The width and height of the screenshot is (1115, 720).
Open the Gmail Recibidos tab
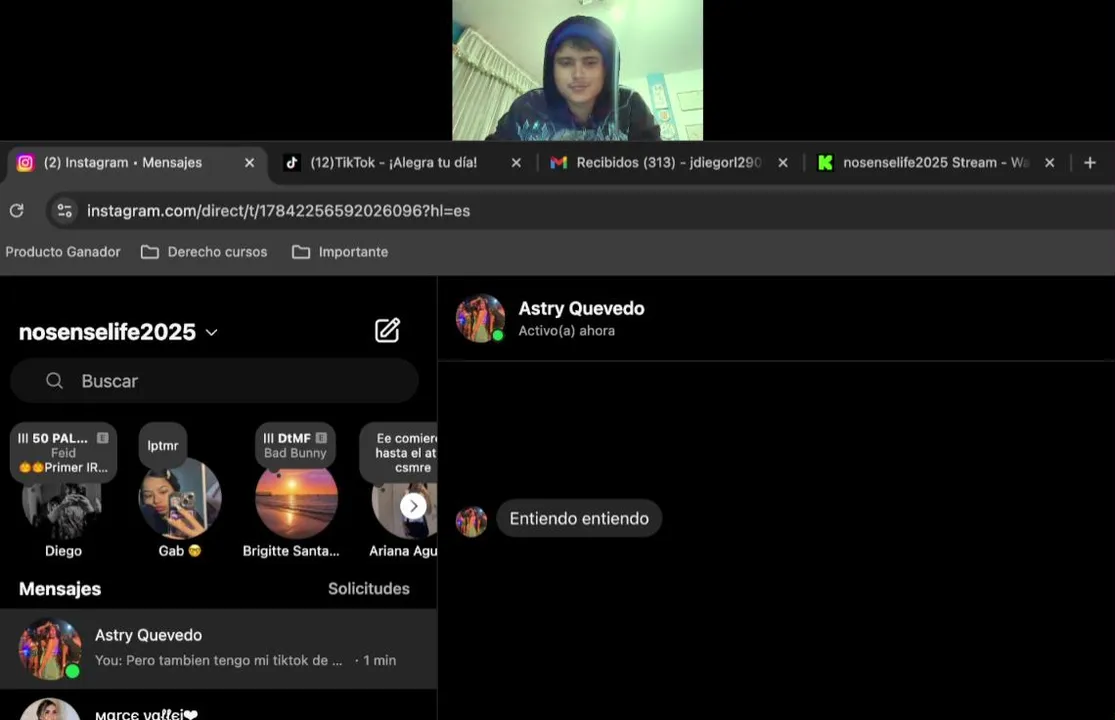668,163
